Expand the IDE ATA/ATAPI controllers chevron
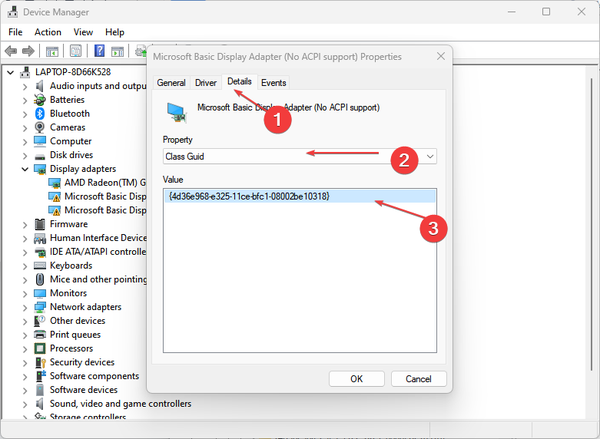 pyautogui.click(x=25, y=252)
